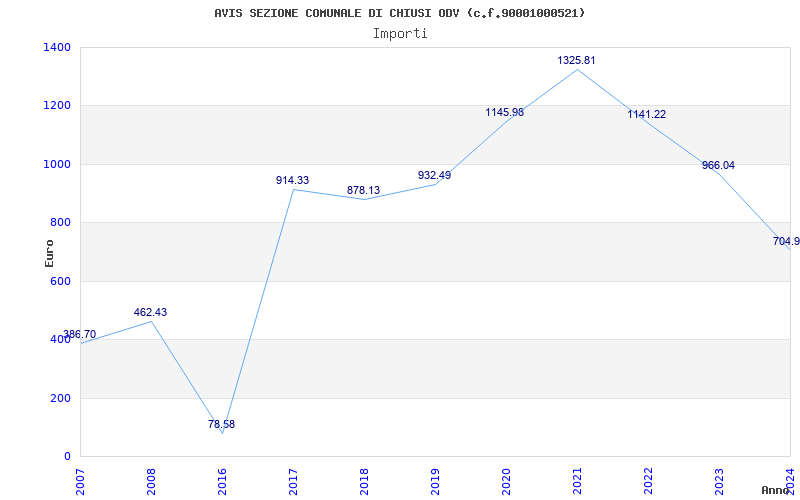Click the peak value 1325.81 label
The width and height of the screenshot is (800, 500).
click(576, 60)
